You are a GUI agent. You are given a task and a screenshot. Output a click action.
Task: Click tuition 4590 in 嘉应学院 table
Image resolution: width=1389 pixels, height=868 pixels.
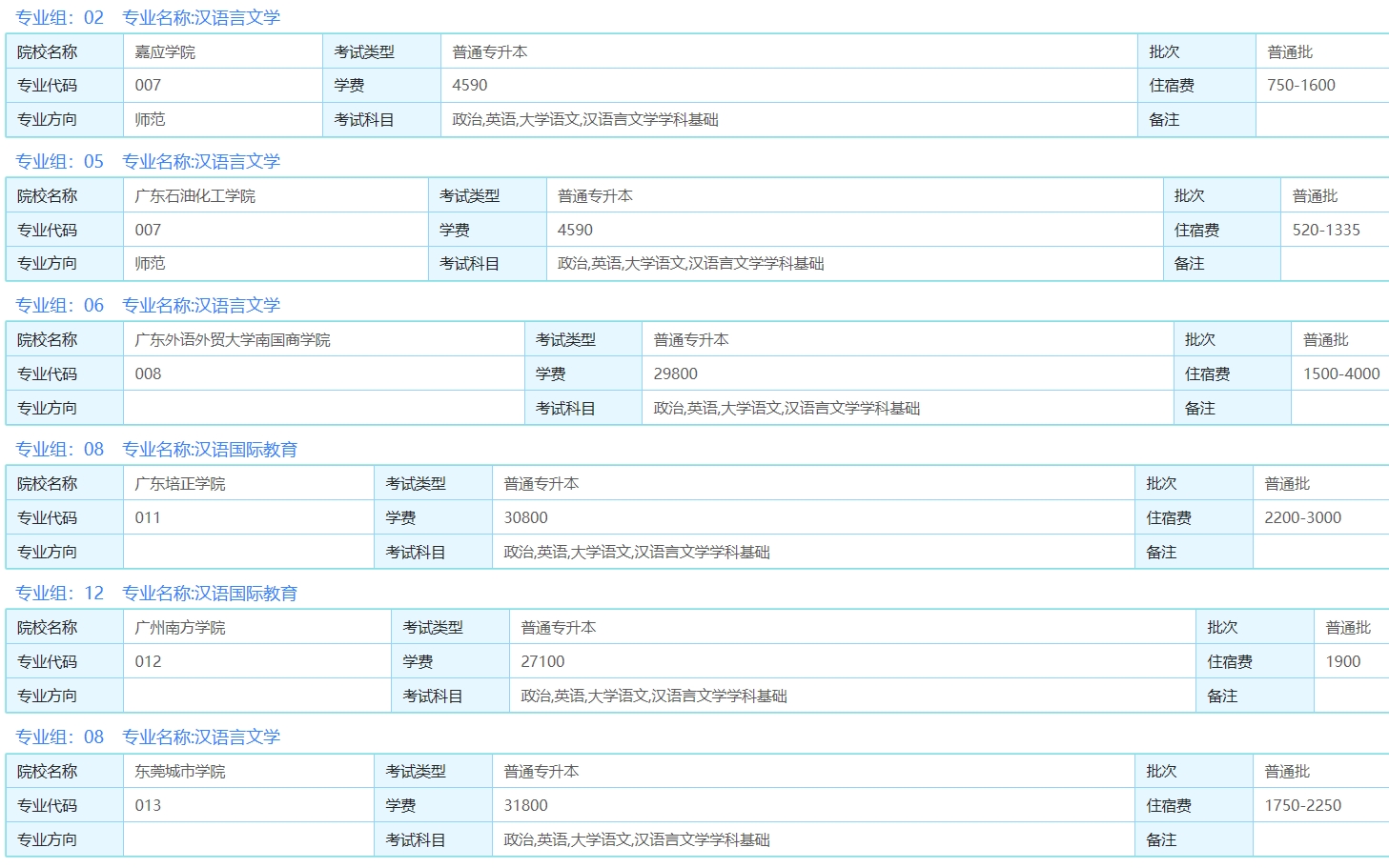click(x=470, y=85)
